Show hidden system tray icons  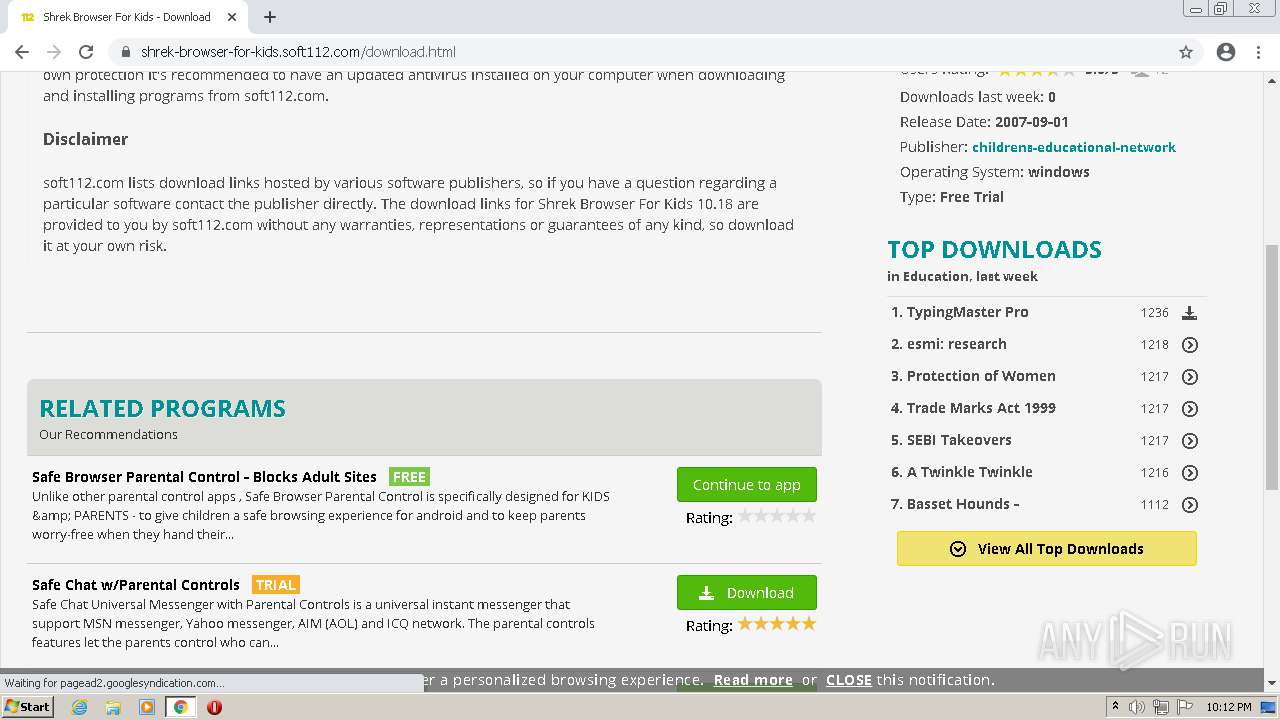(1115, 707)
